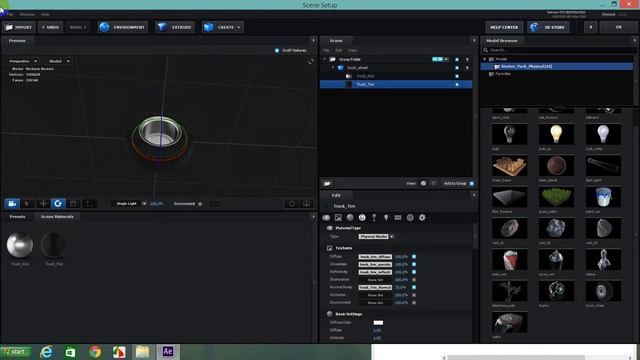Open the 3D Store
The image size is (640, 360).
click(x=548, y=27)
